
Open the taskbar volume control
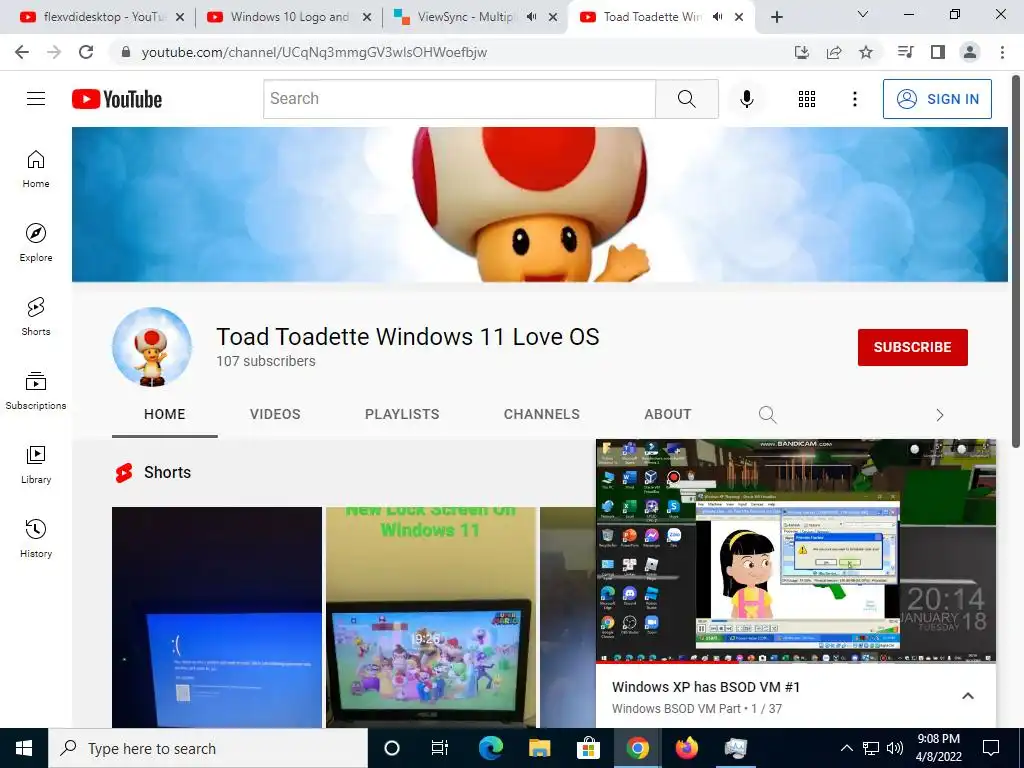[895, 748]
